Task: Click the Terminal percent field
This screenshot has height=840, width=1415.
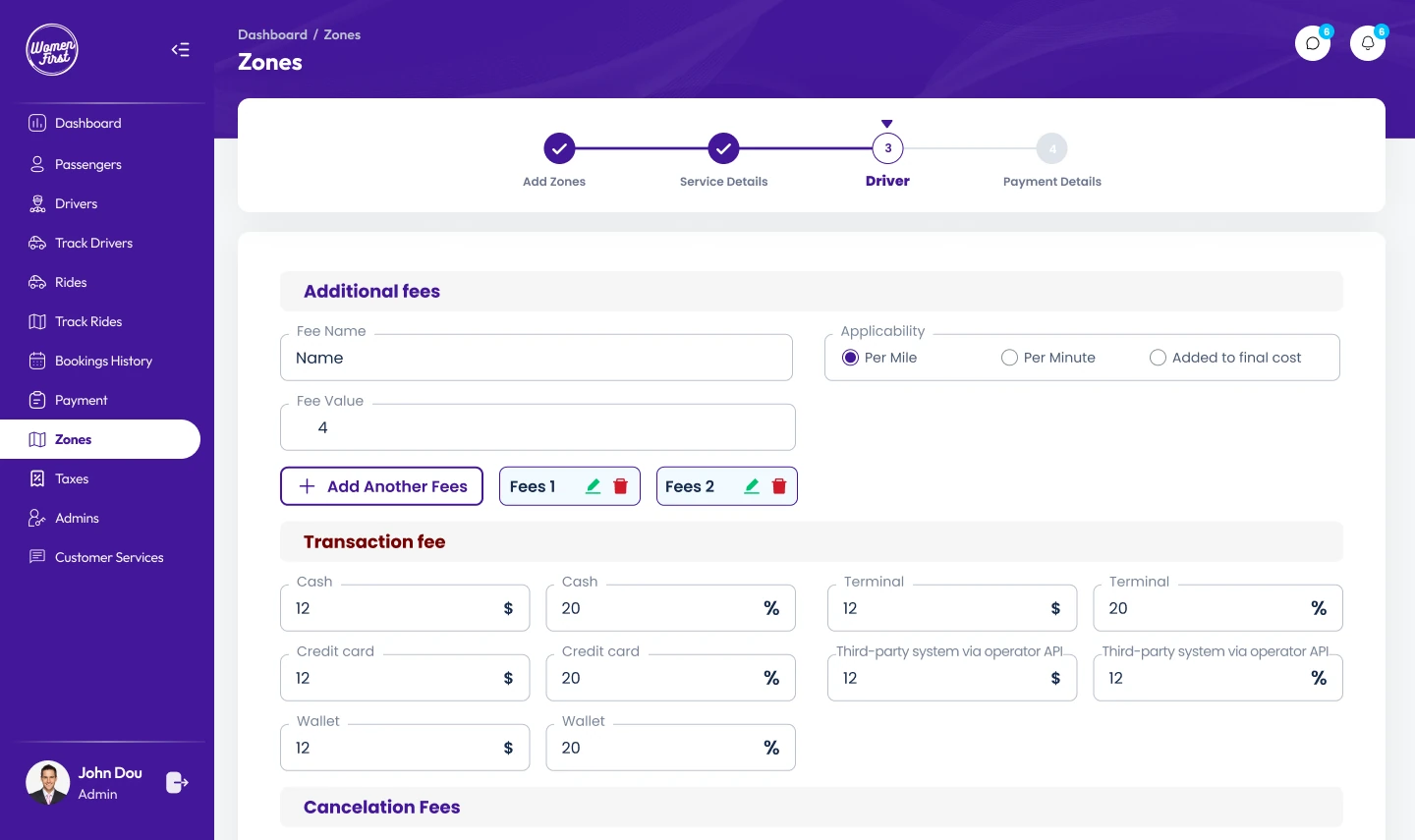Action: tap(1217, 608)
